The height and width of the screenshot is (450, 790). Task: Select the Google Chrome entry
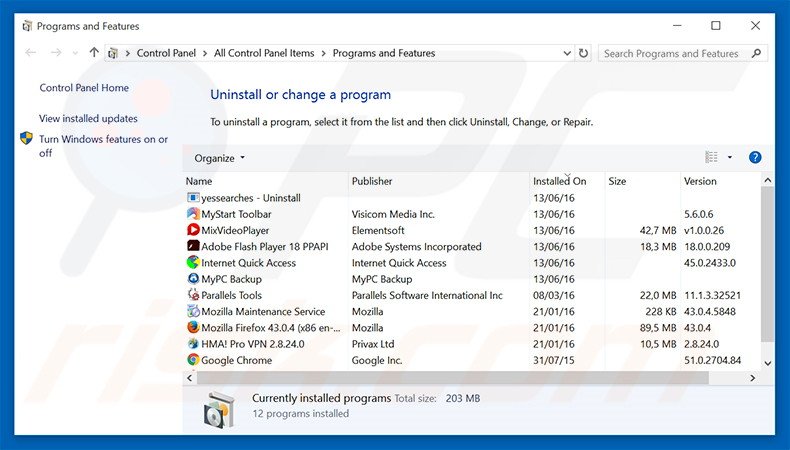pos(236,360)
